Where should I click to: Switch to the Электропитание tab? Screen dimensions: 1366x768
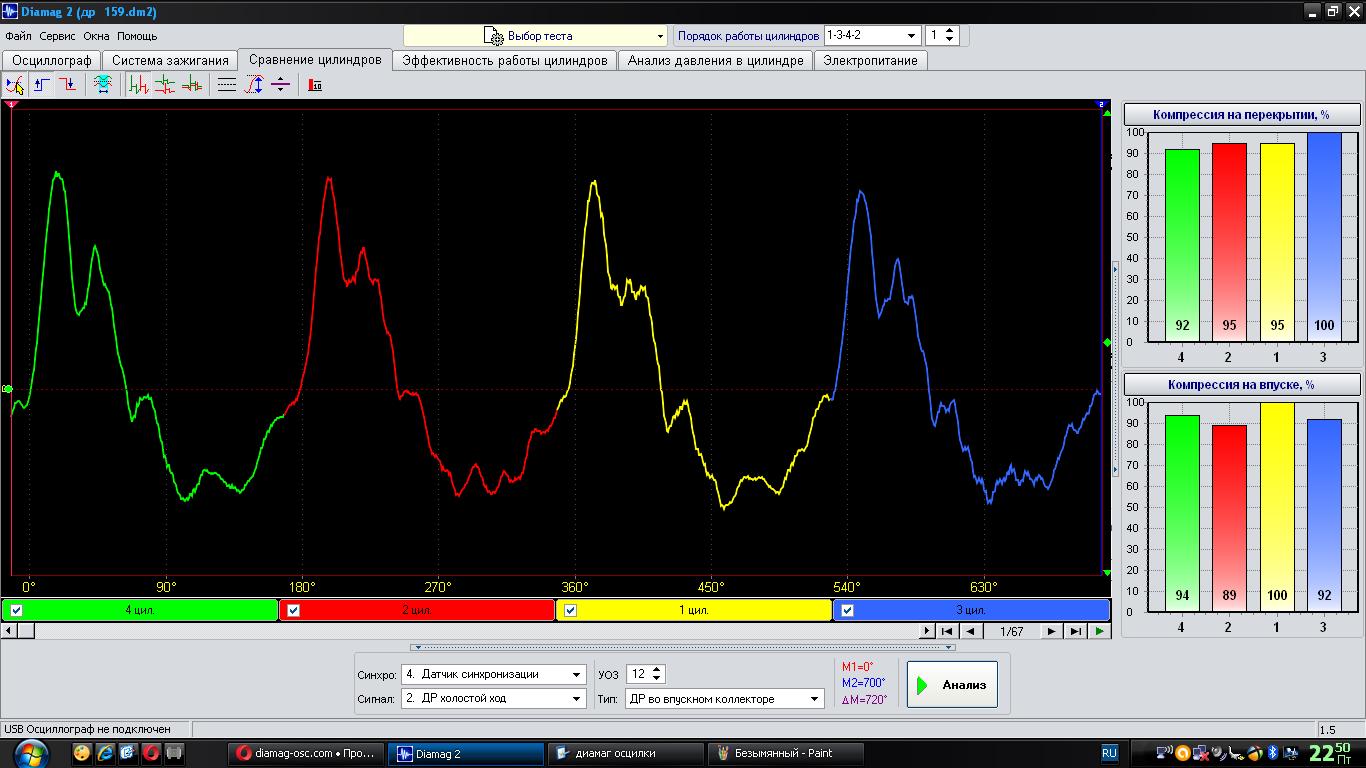tap(870, 60)
